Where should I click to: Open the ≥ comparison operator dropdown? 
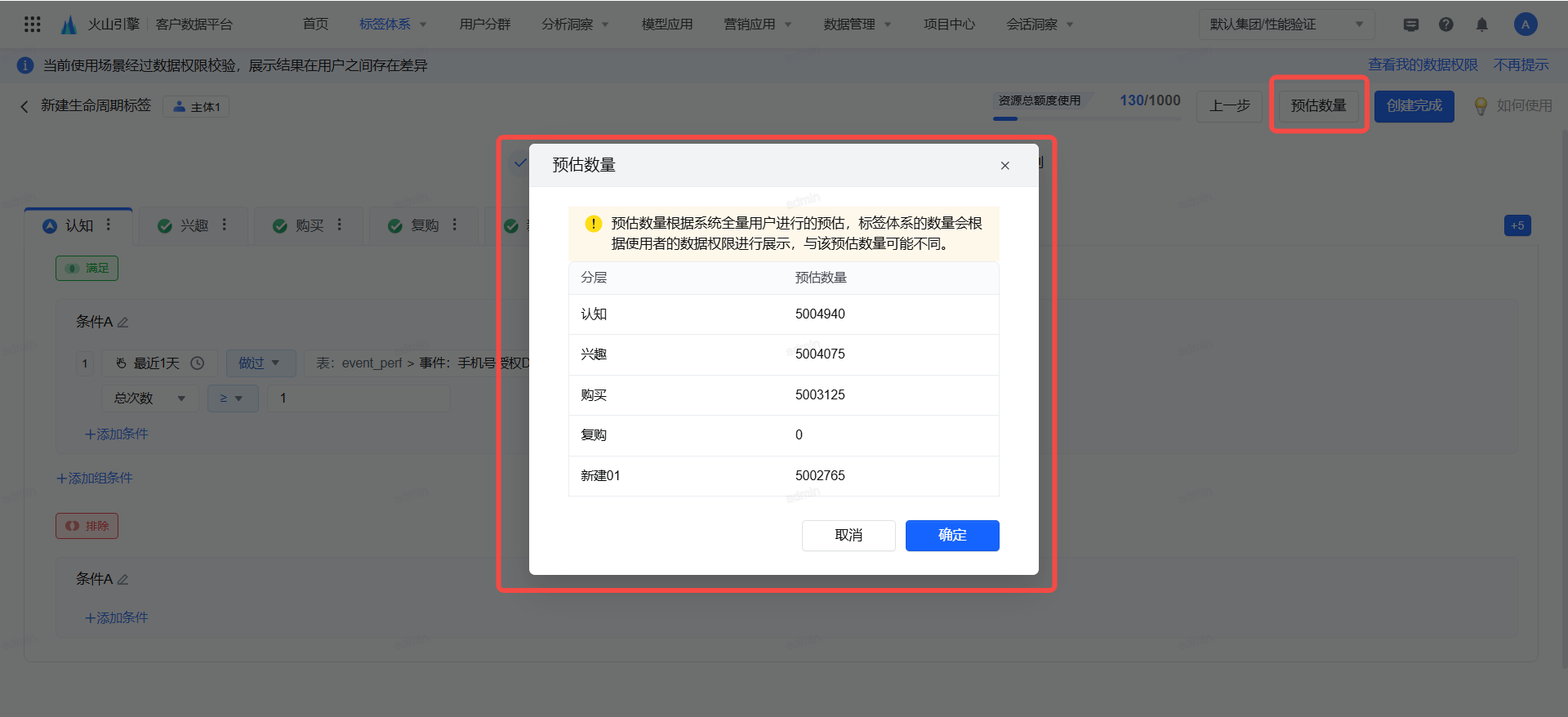point(232,399)
